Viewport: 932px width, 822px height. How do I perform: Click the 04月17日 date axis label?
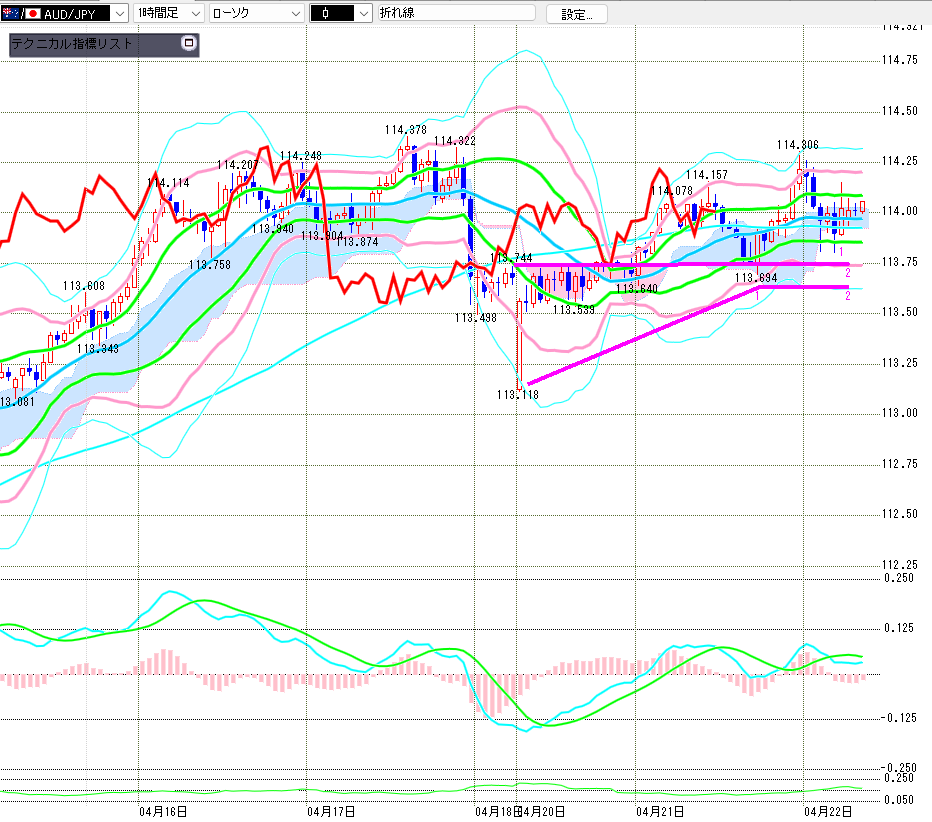[x=332, y=810]
